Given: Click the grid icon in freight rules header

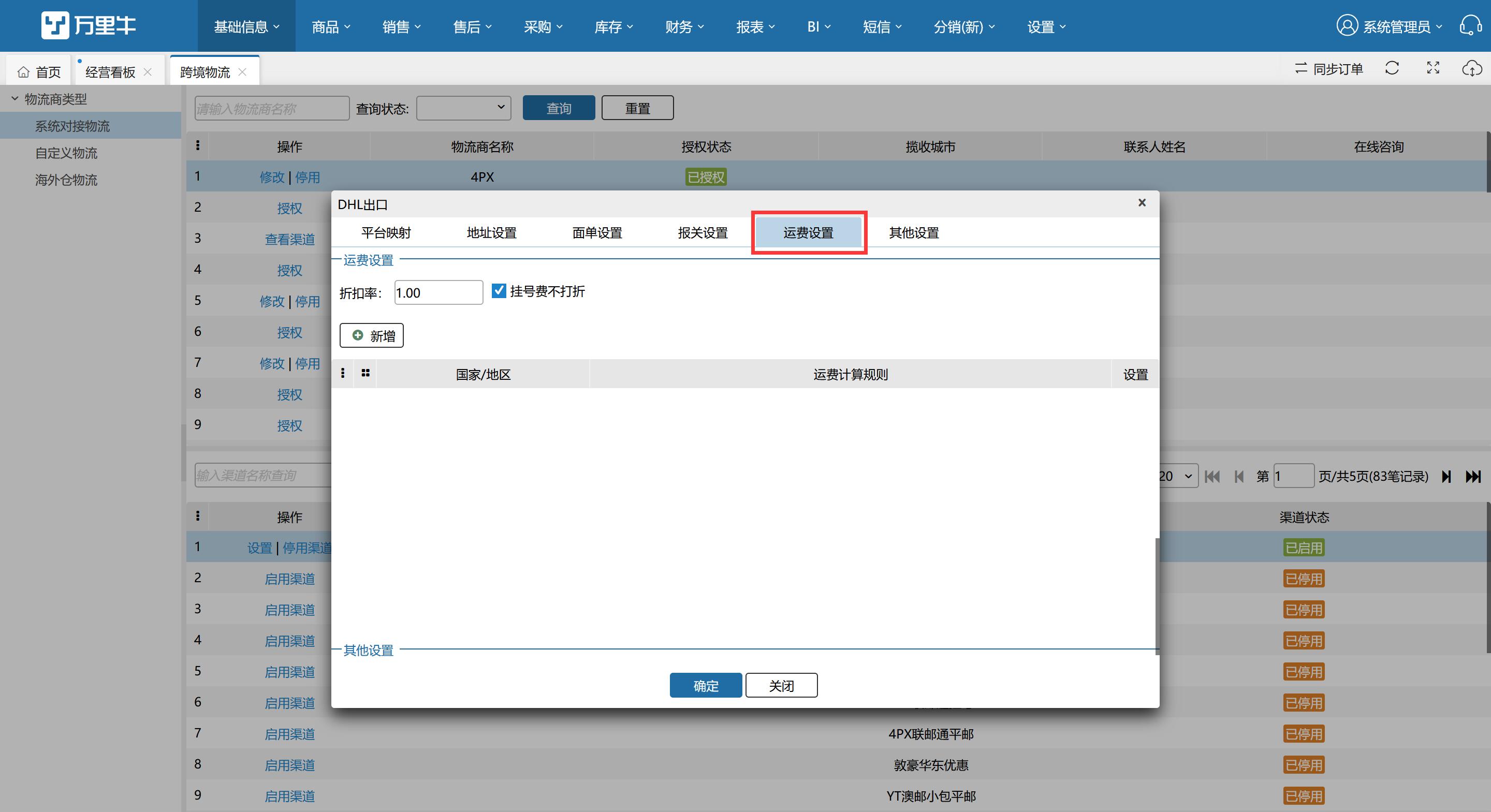Looking at the screenshot, I should pyautogui.click(x=365, y=373).
